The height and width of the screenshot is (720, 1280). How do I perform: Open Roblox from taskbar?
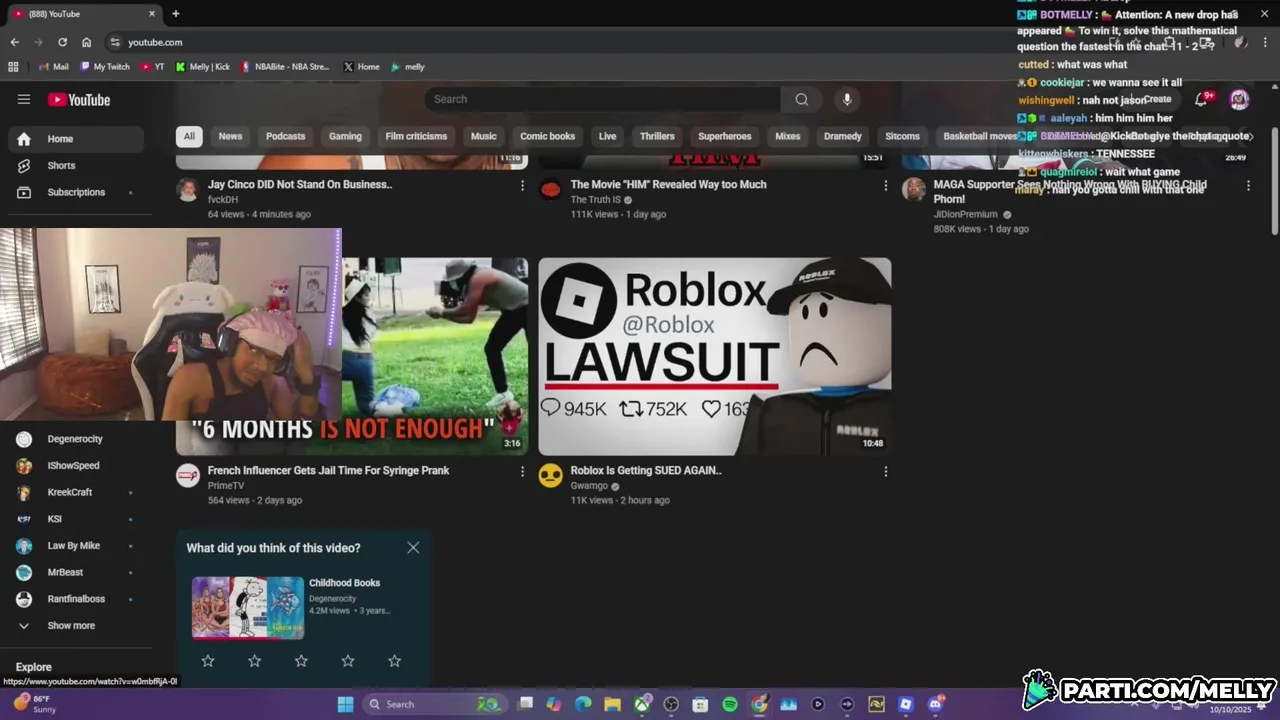[905, 704]
